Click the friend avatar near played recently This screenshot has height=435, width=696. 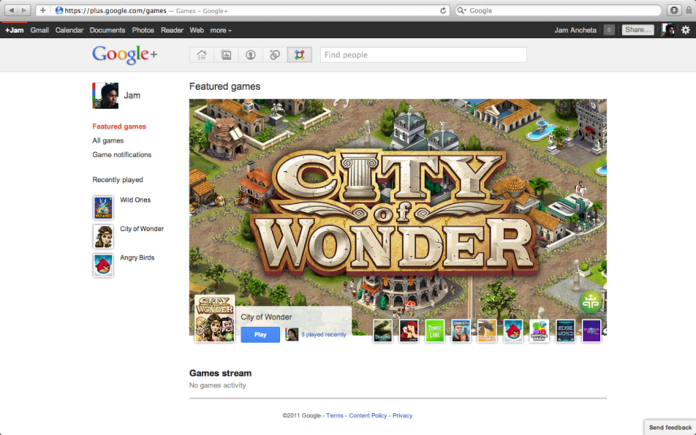point(292,334)
